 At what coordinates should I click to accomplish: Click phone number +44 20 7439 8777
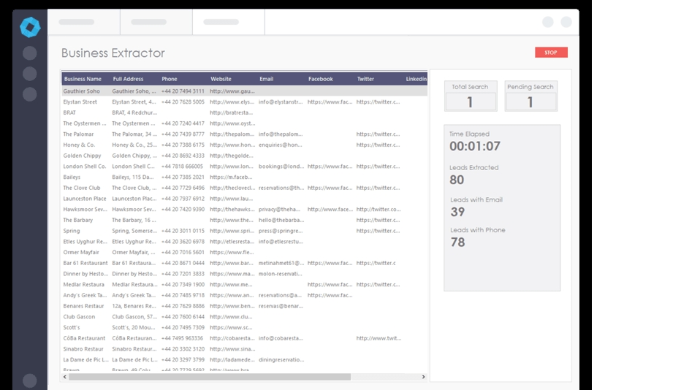click(183, 134)
